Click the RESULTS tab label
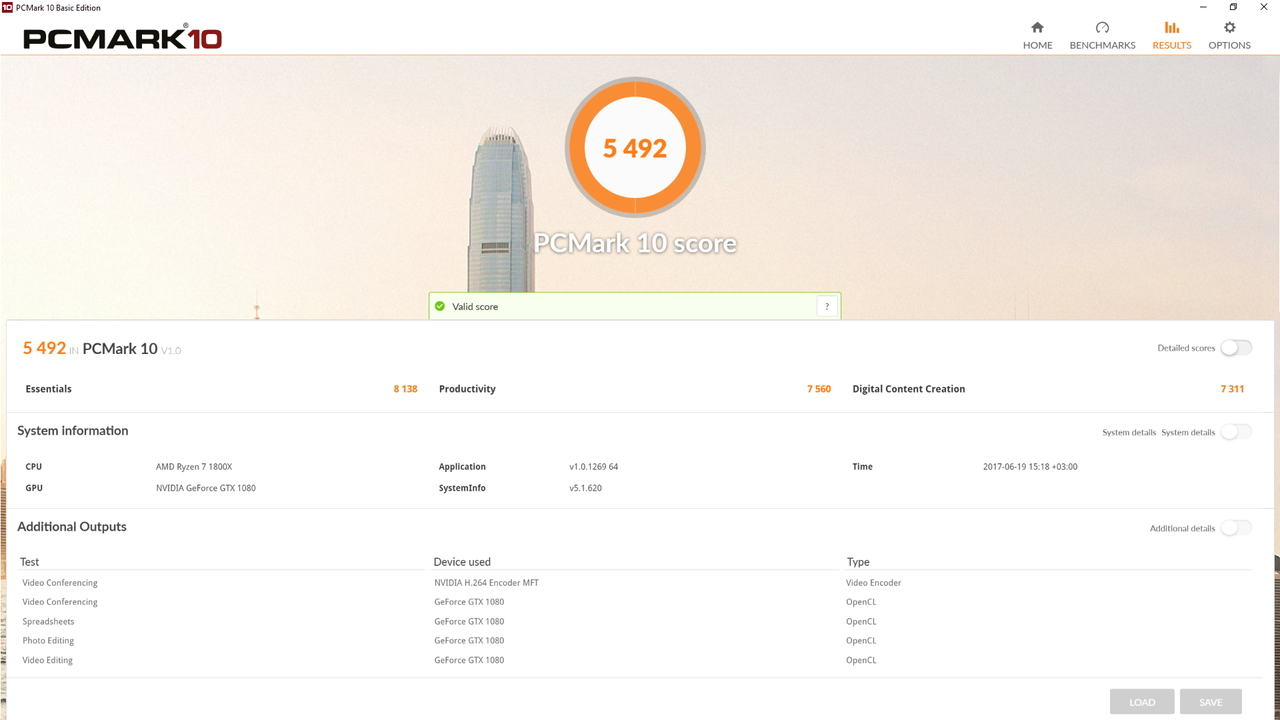 tap(1171, 45)
